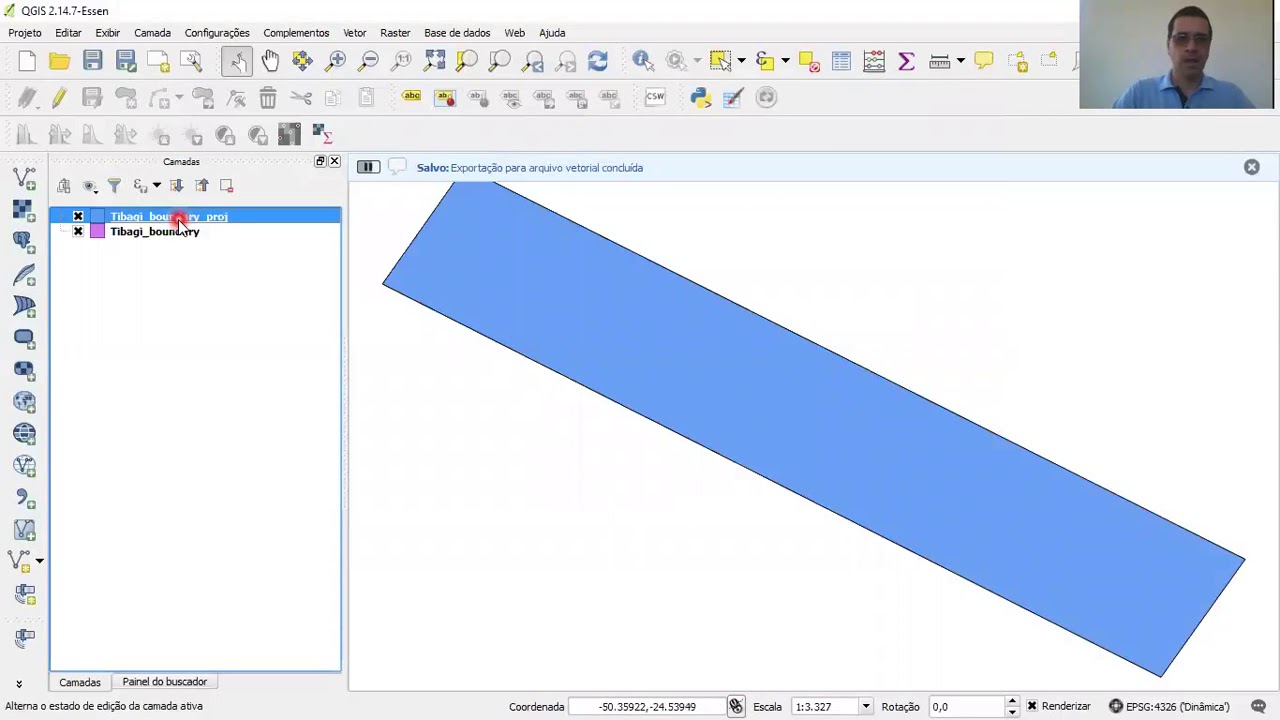This screenshot has height=720, width=1280.
Task: Open the Projeto menu
Action: coord(25,33)
